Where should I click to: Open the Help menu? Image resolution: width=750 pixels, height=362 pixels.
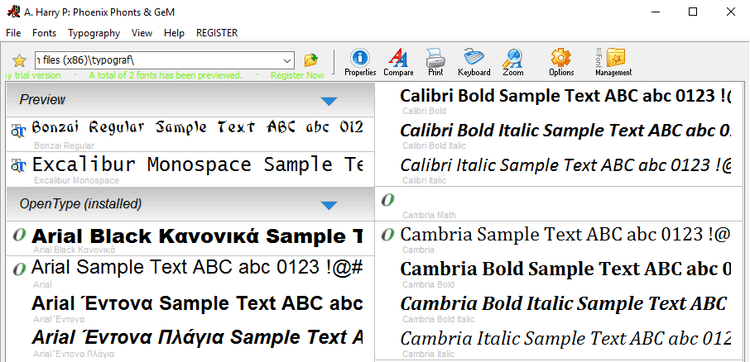pos(174,33)
